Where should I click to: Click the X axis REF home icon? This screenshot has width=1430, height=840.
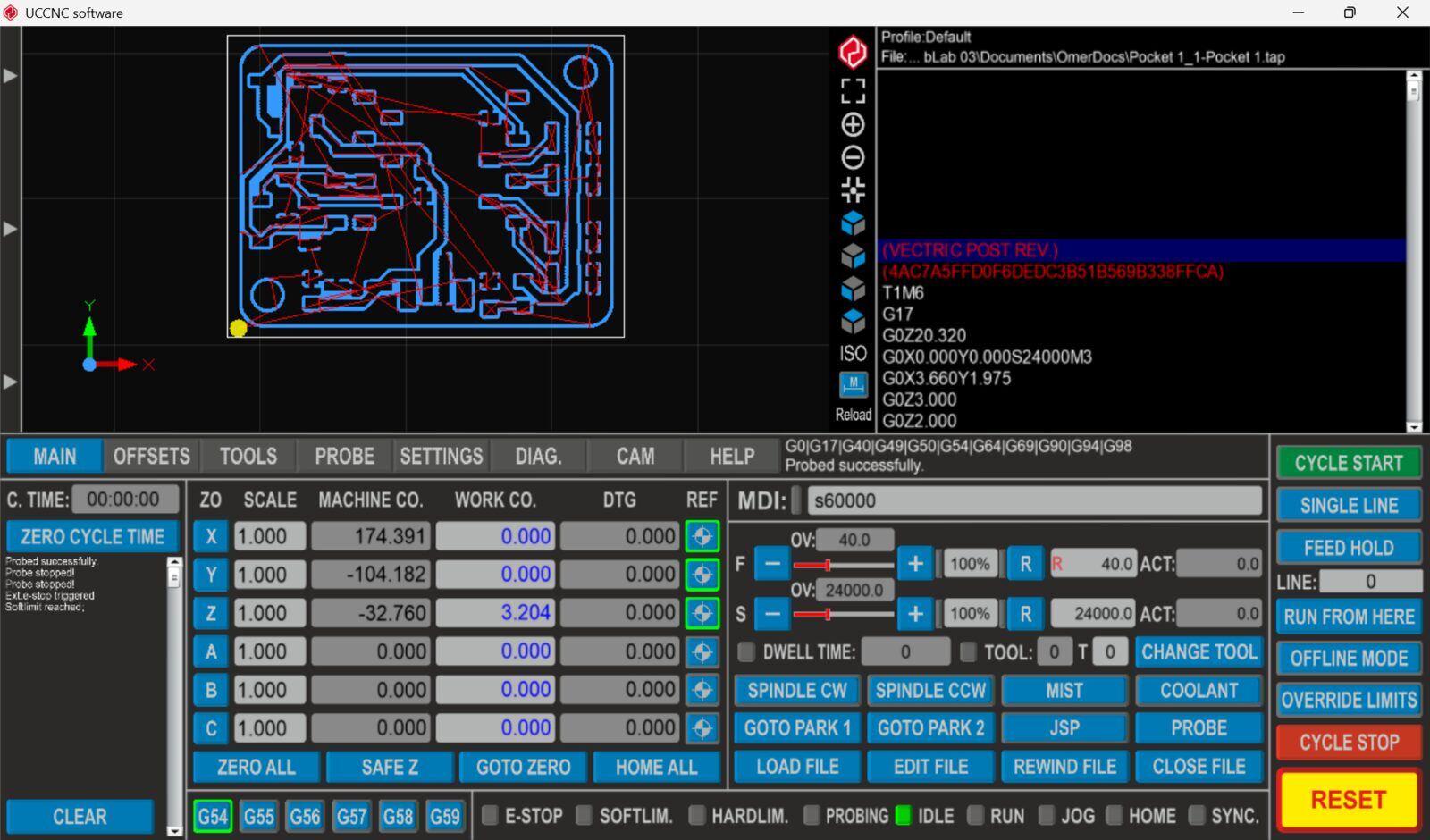point(702,536)
